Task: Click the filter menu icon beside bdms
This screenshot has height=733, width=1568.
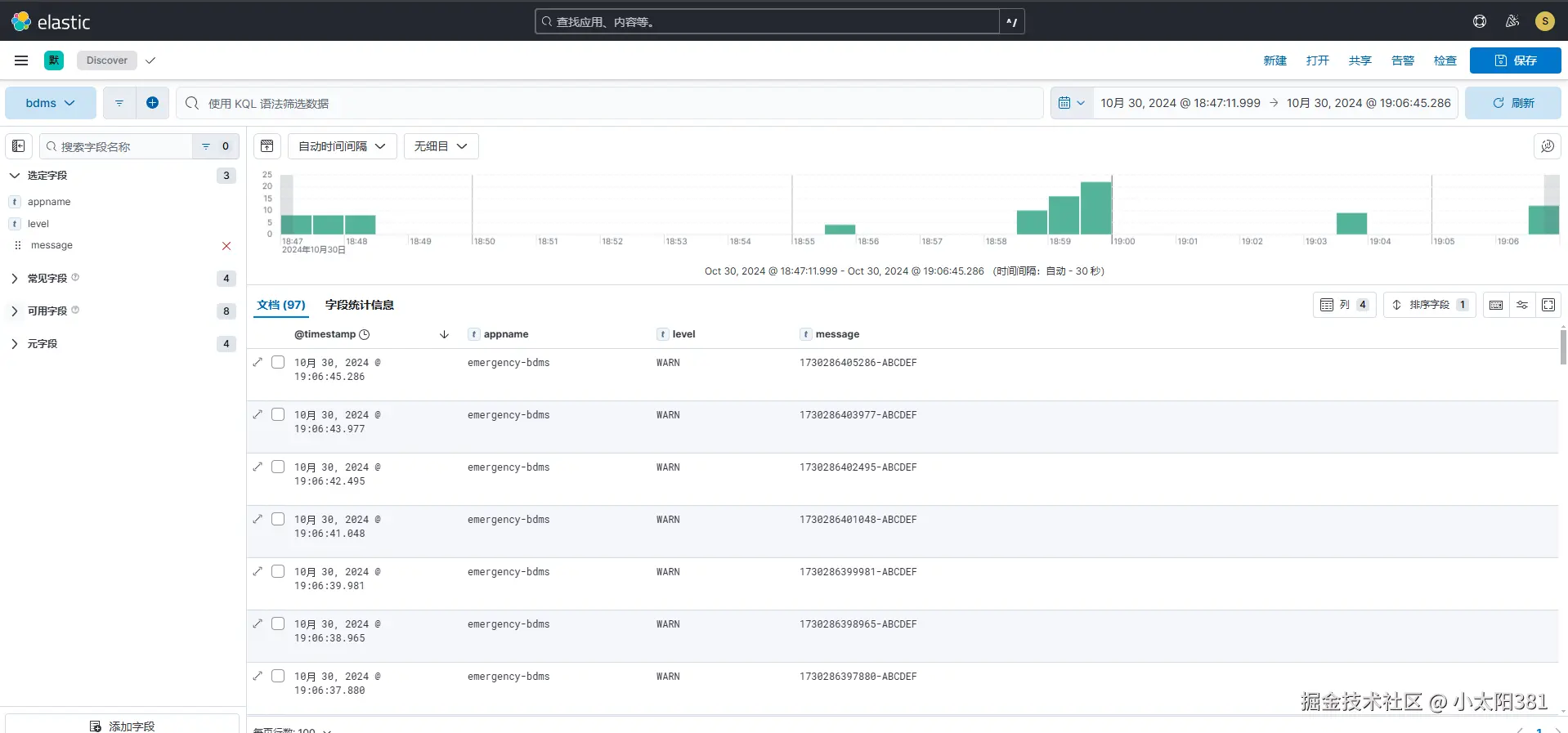Action: pyautogui.click(x=119, y=103)
